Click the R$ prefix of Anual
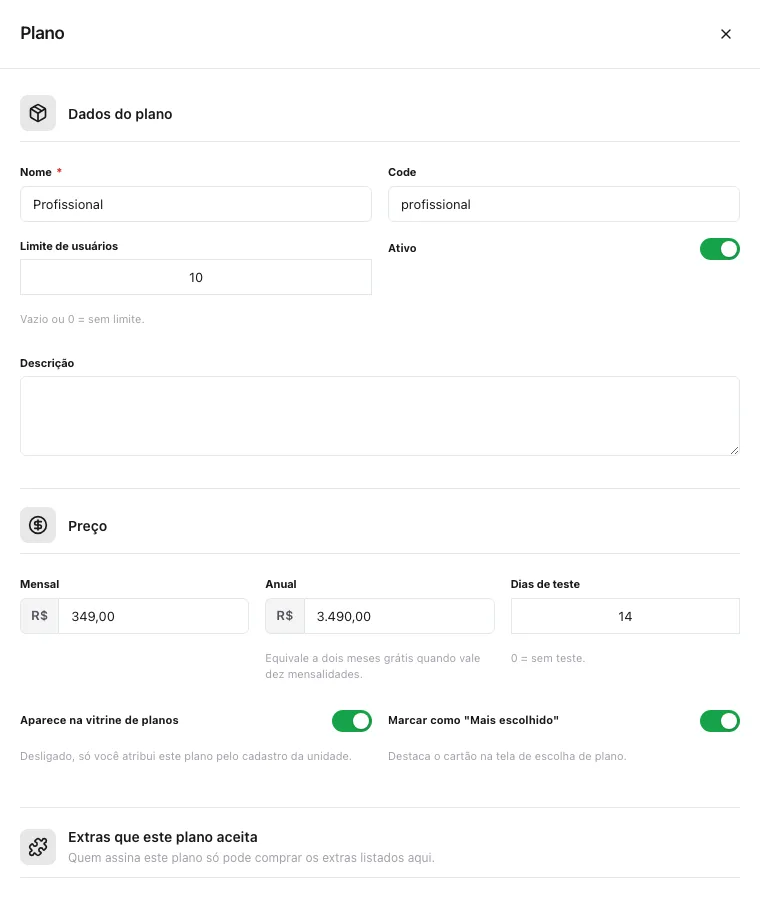This screenshot has width=760, height=900. pyautogui.click(x=285, y=616)
